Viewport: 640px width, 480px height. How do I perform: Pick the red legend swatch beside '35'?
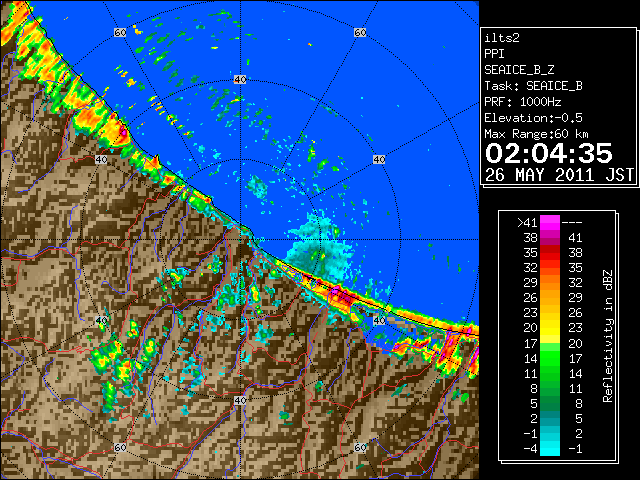click(550, 253)
